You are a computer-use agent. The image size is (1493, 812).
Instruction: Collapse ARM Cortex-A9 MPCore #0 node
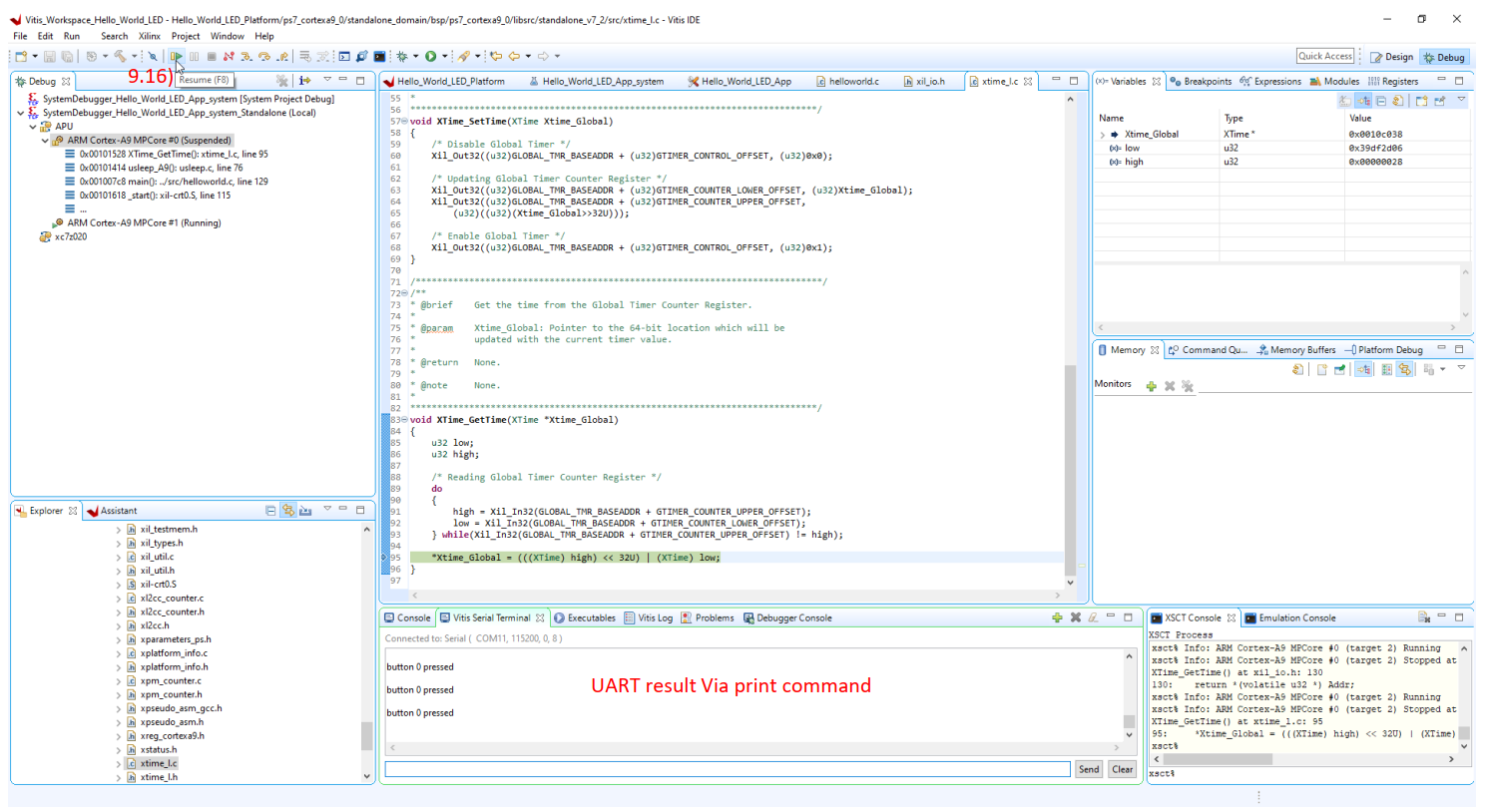45,141
